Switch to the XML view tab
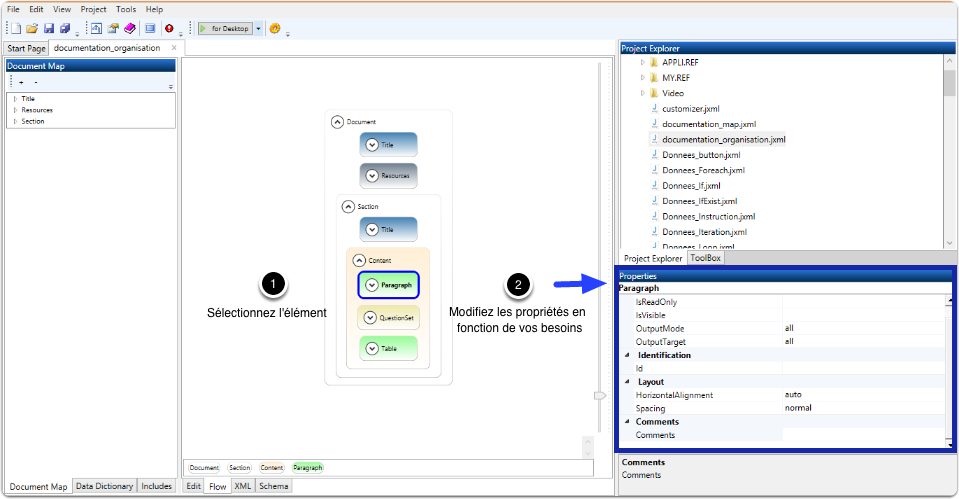The image size is (959, 499). point(242,486)
